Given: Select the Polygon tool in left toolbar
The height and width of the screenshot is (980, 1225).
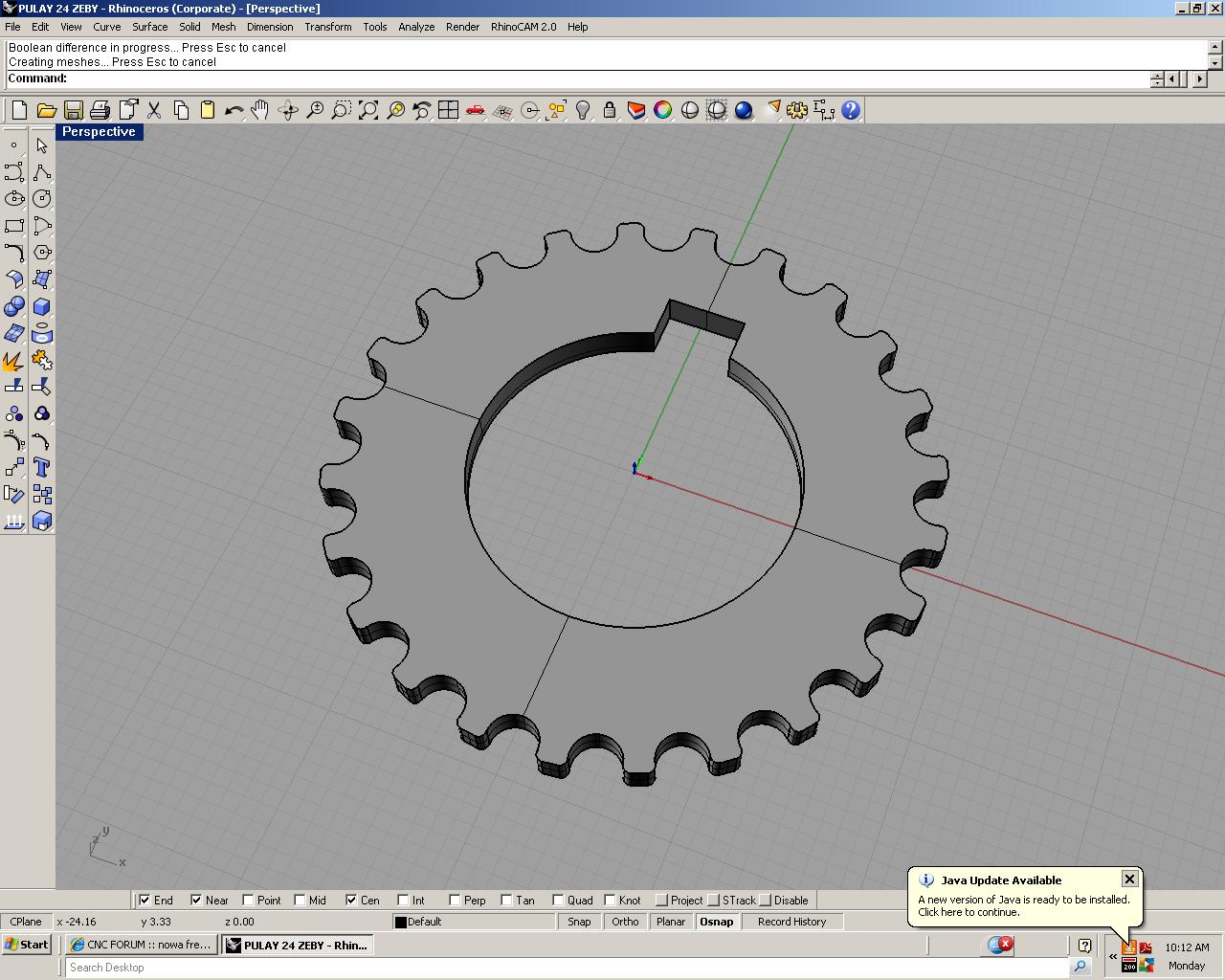Looking at the screenshot, I should (x=42, y=253).
